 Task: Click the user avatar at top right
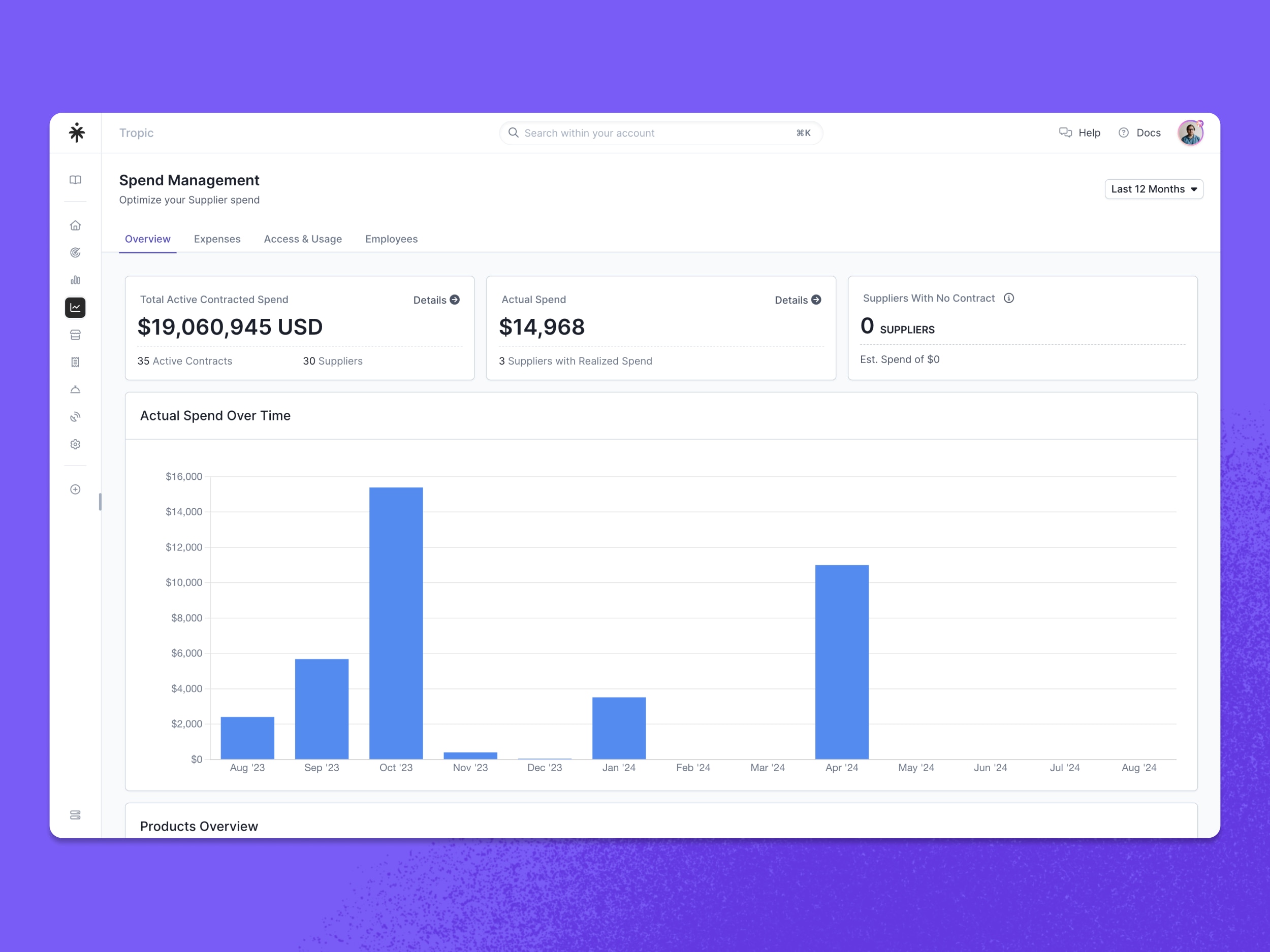point(1190,133)
